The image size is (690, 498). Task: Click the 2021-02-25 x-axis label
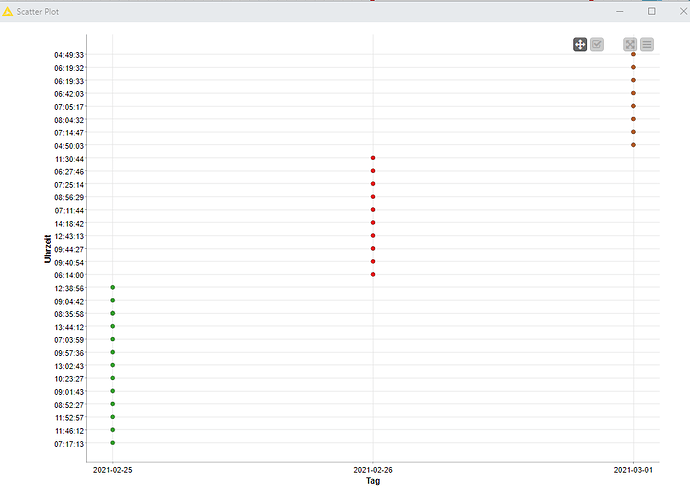click(x=113, y=470)
